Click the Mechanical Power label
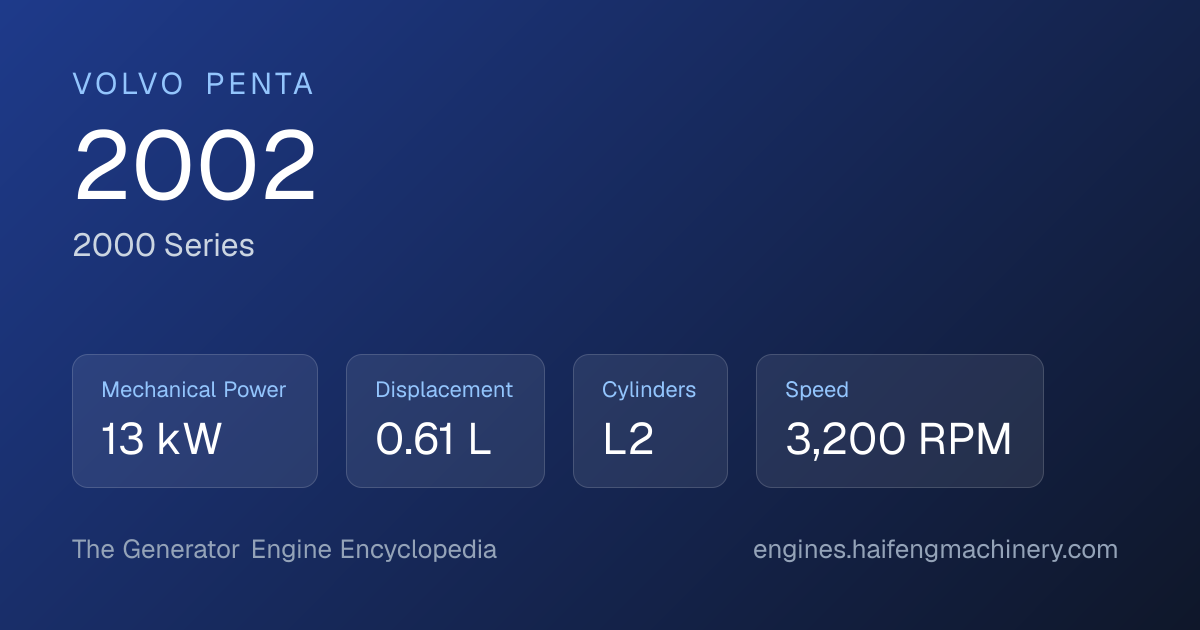The image size is (1200, 630). (194, 390)
